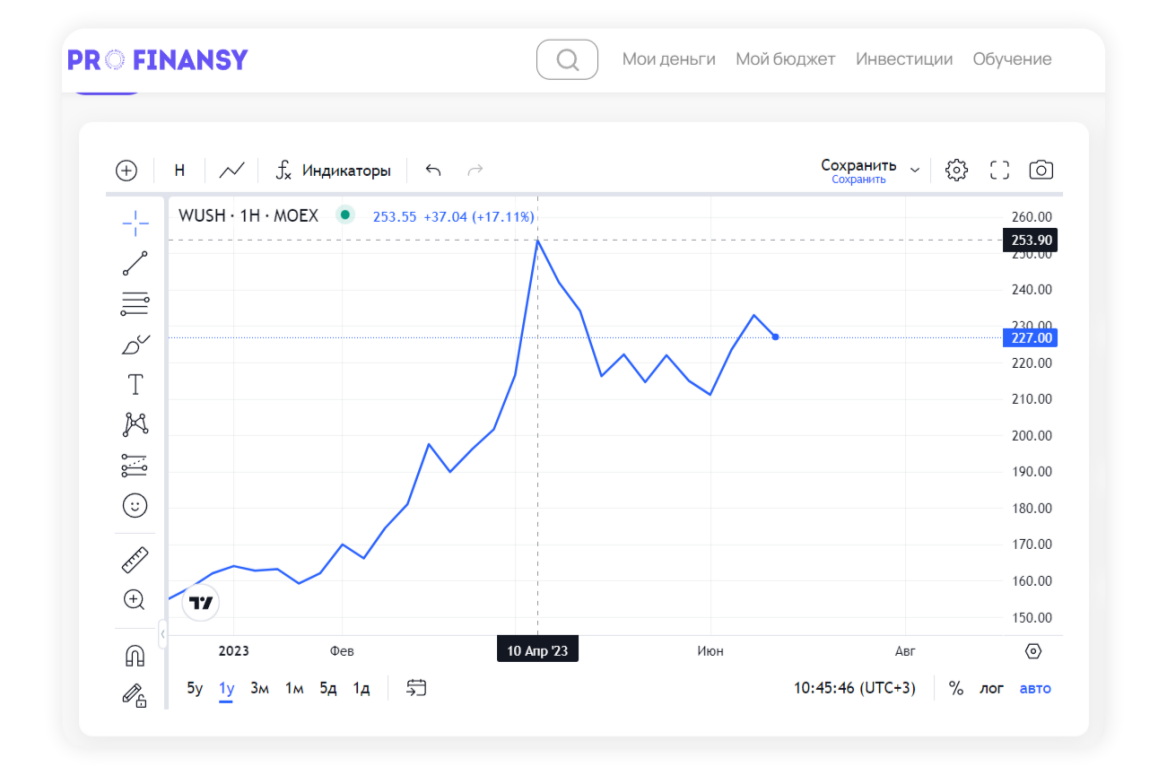
Task: Open chart settings gear icon
Action: [957, 170]
